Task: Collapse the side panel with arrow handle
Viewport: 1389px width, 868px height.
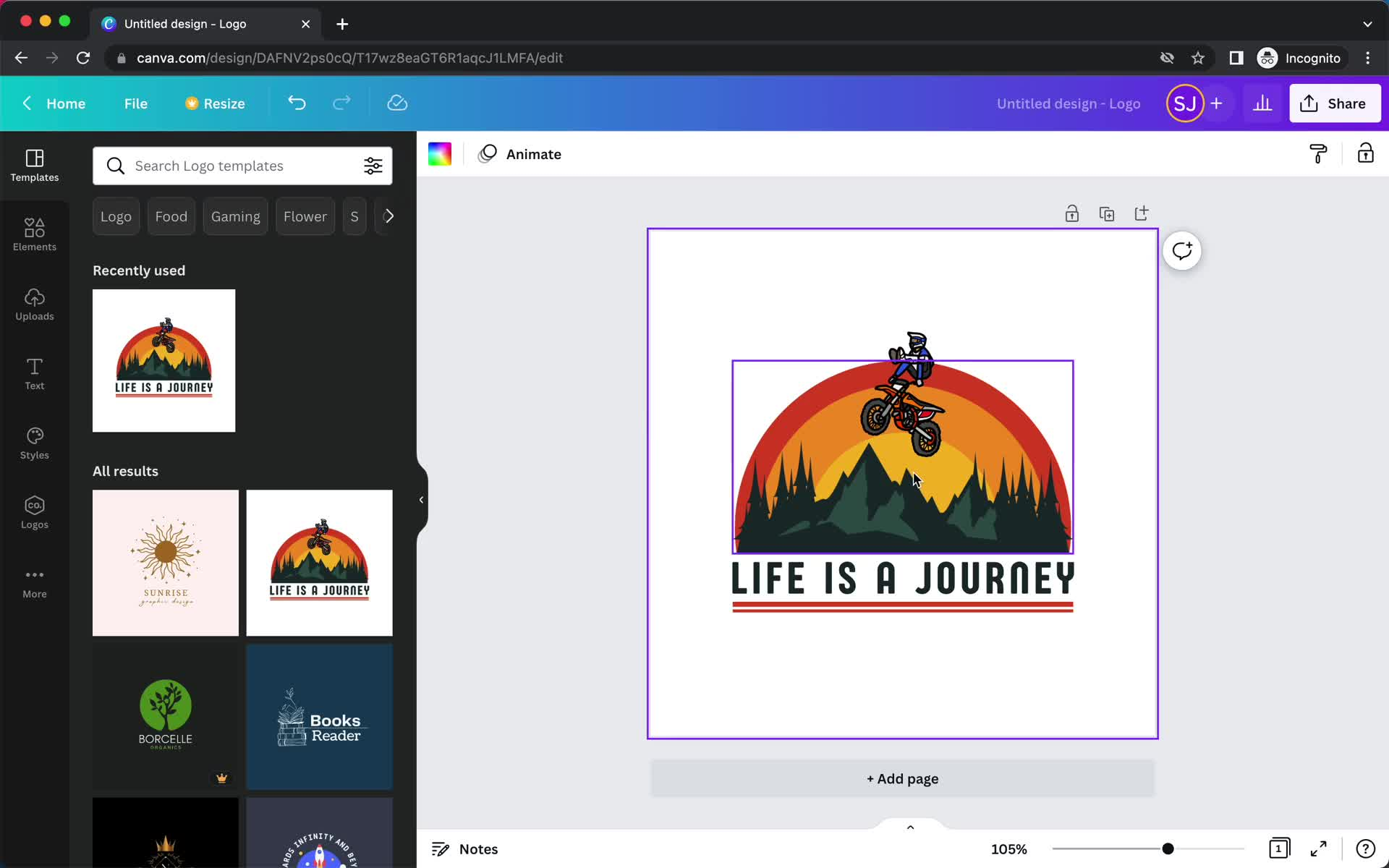Action: point(421,500)
